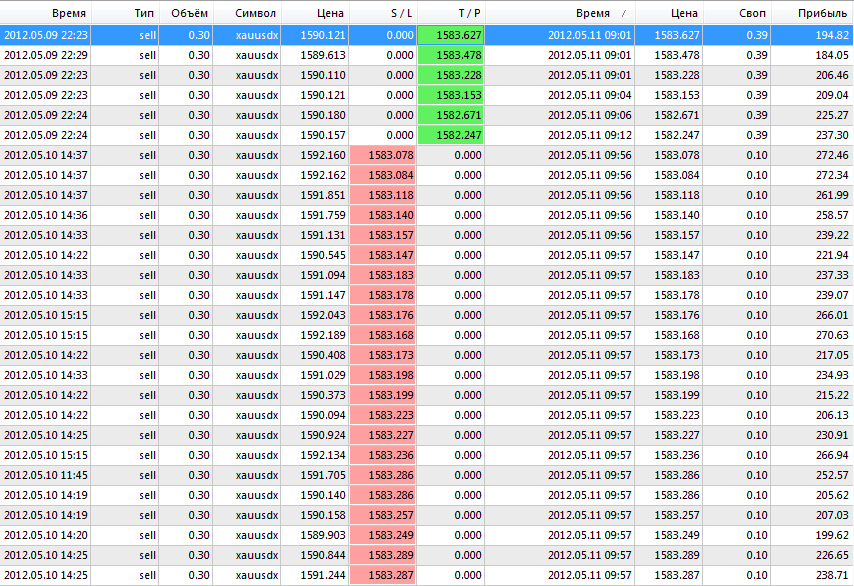The width and height of the screenshot is (854, 586).
Task: Select the open time 2012.05.10 14:20
Action: tap(46, 535)
